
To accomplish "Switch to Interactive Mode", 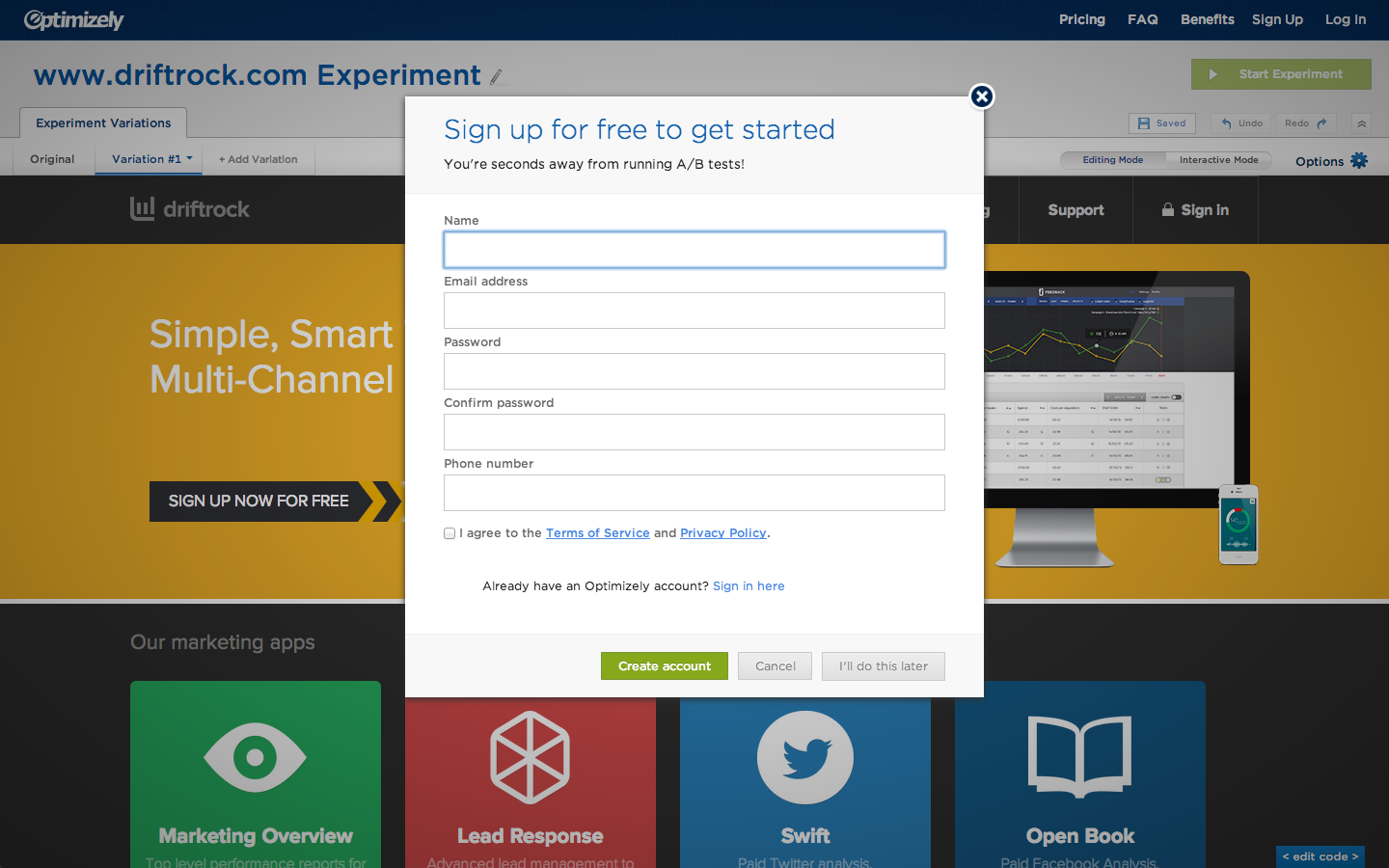I will pyautogui.click(x=1219, y=160).
